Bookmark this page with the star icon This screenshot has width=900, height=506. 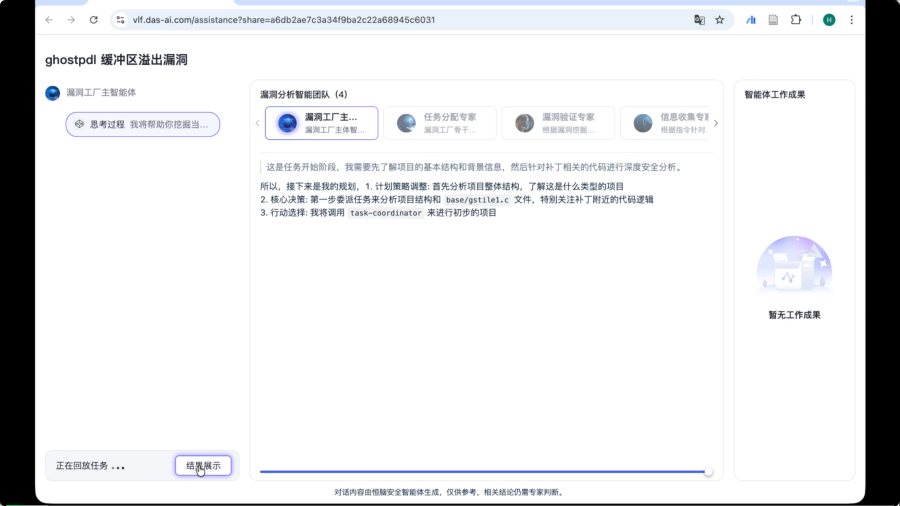coord(719,20)
